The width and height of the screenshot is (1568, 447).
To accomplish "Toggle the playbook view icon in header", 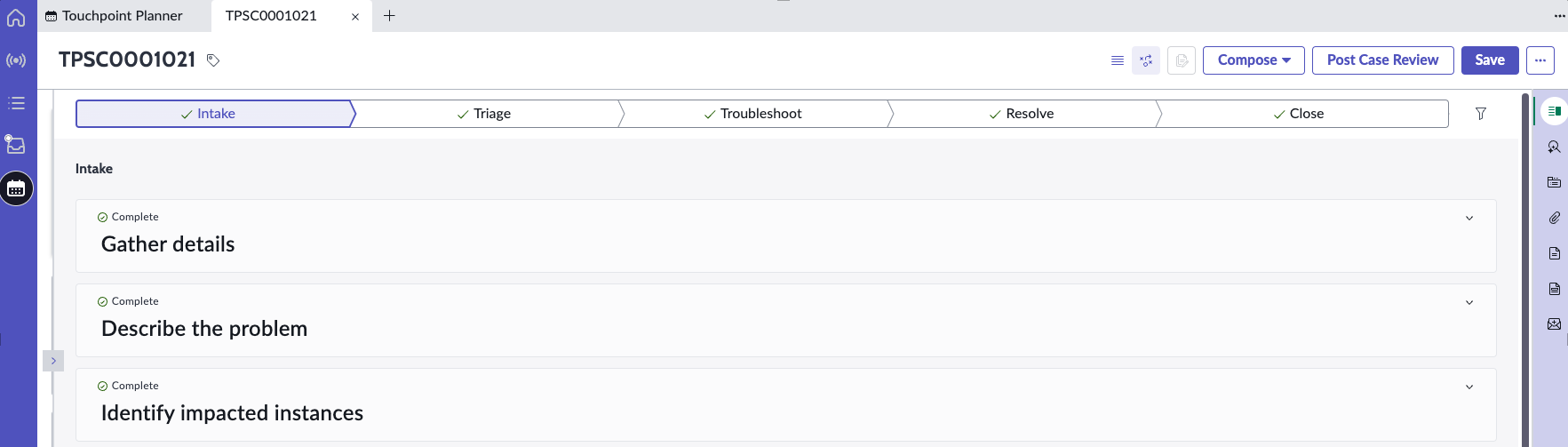I will pos(1146,60).
